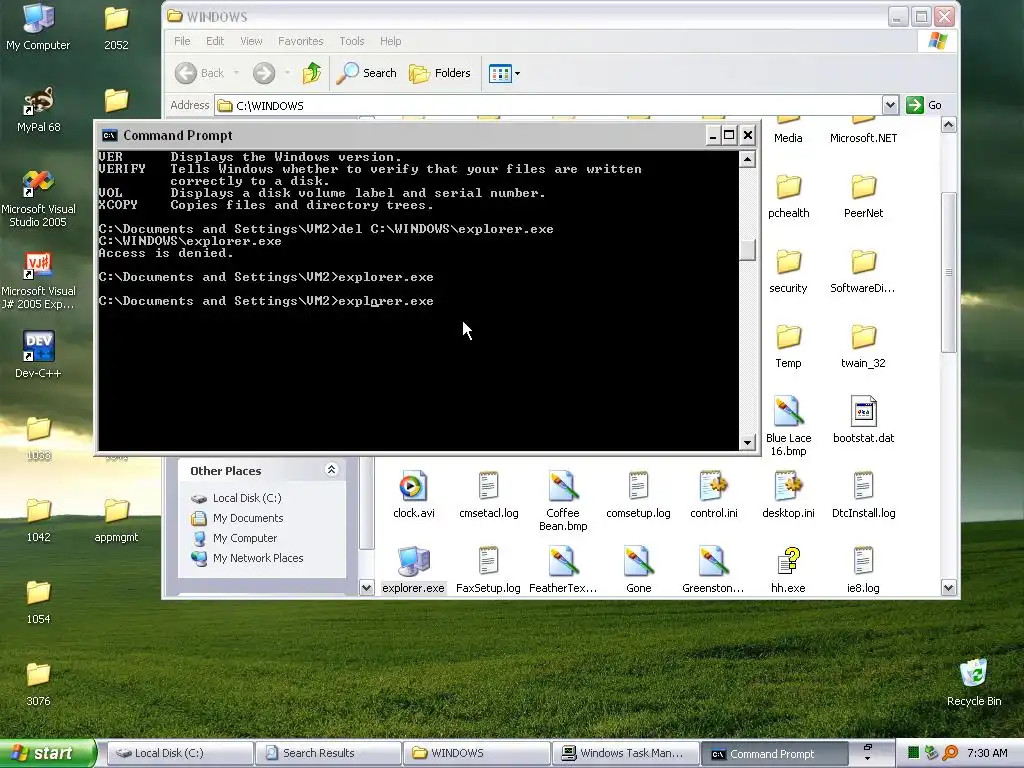
Task: Select DtcInstall.log file
Action: (x=863, y=494)
